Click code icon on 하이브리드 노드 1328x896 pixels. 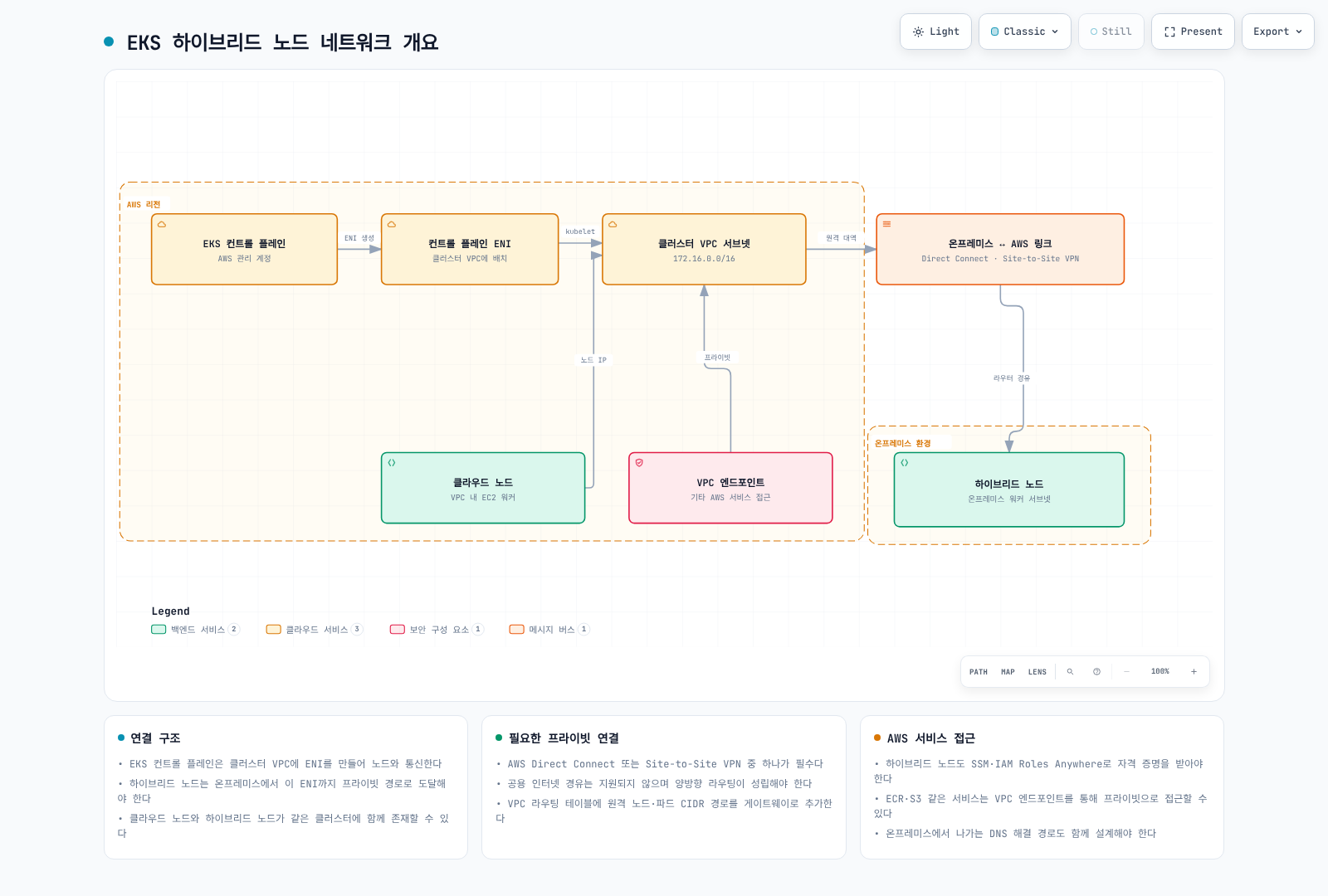click(905, 463)
